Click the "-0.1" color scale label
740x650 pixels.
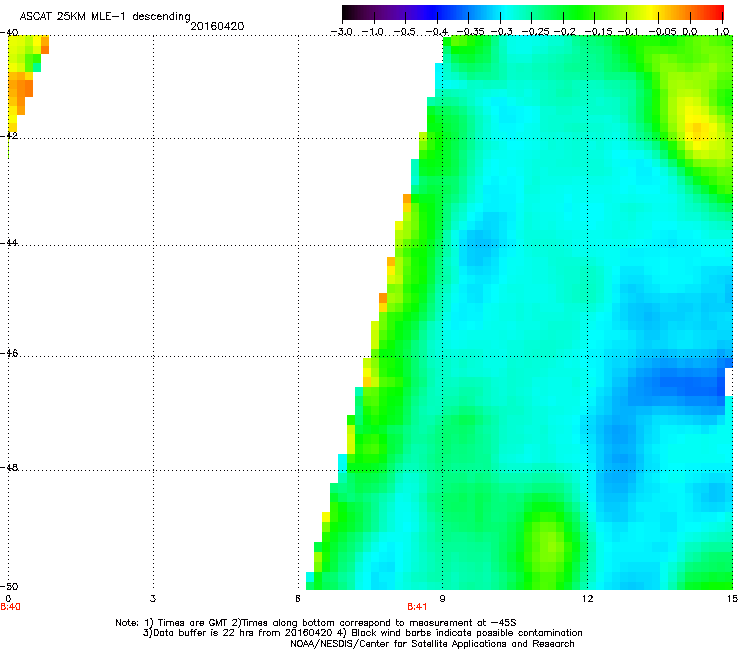(628, 32)
